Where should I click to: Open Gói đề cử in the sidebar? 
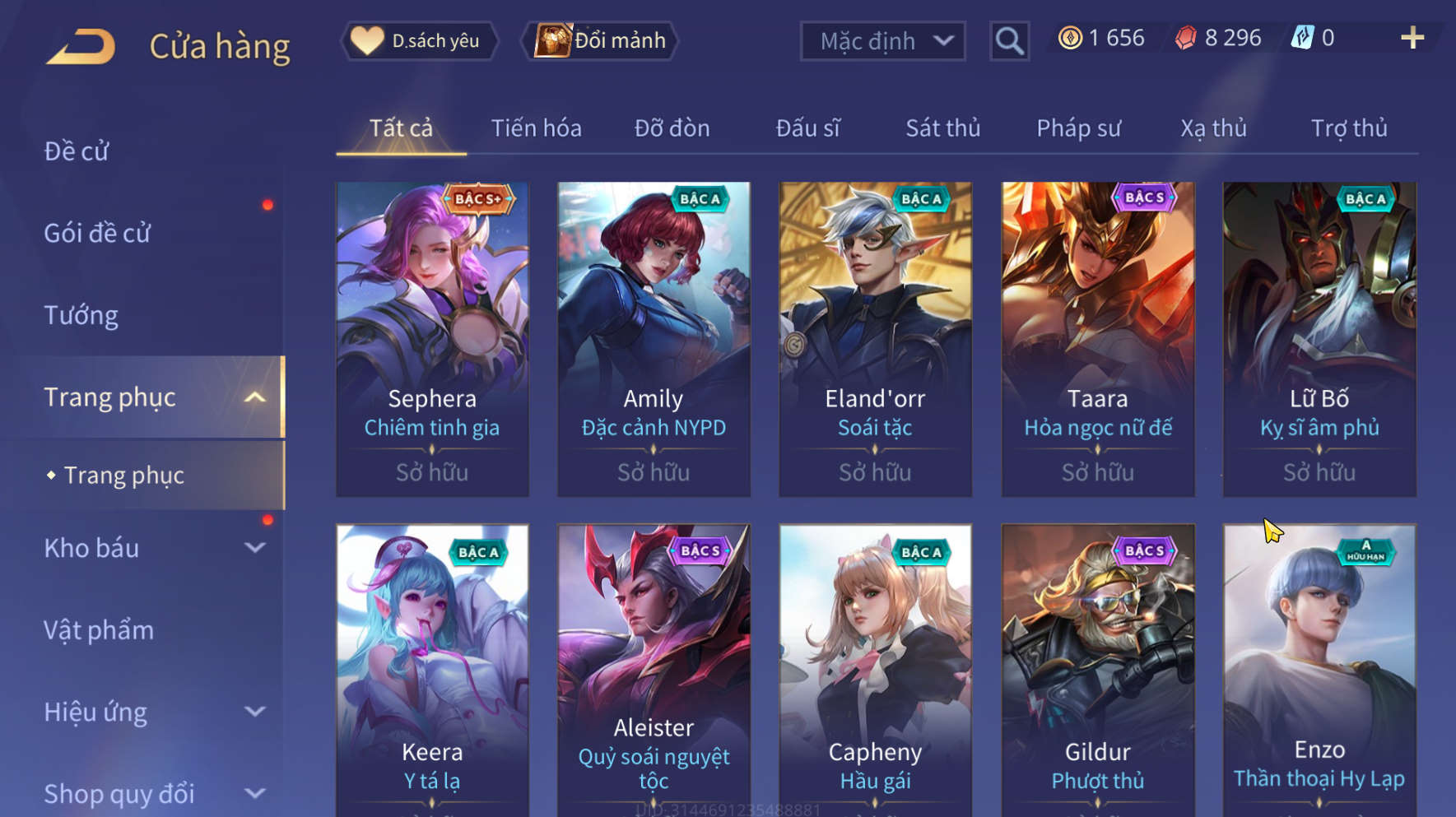click(97, 234)
